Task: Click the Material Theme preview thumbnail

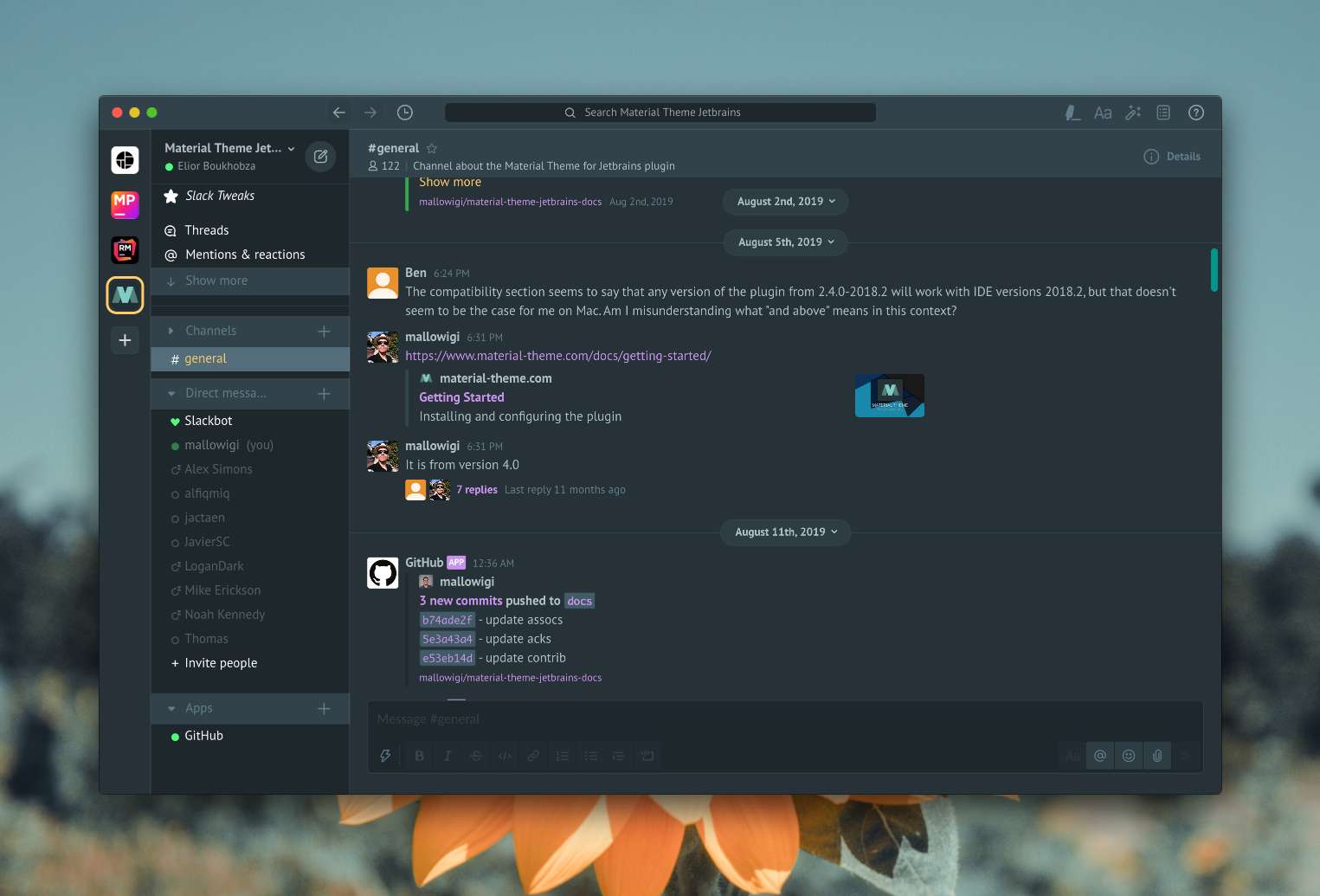Action: (890, 396)
